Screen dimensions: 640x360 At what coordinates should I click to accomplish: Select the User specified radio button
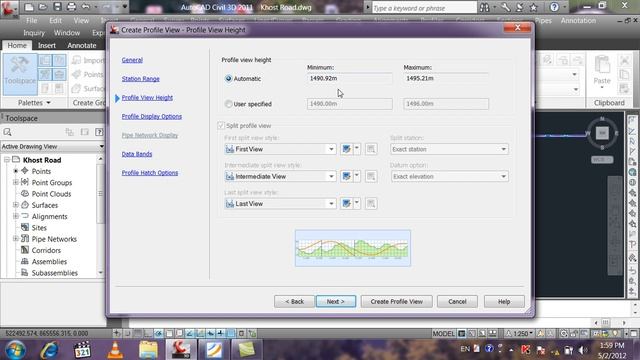point(229,104)
